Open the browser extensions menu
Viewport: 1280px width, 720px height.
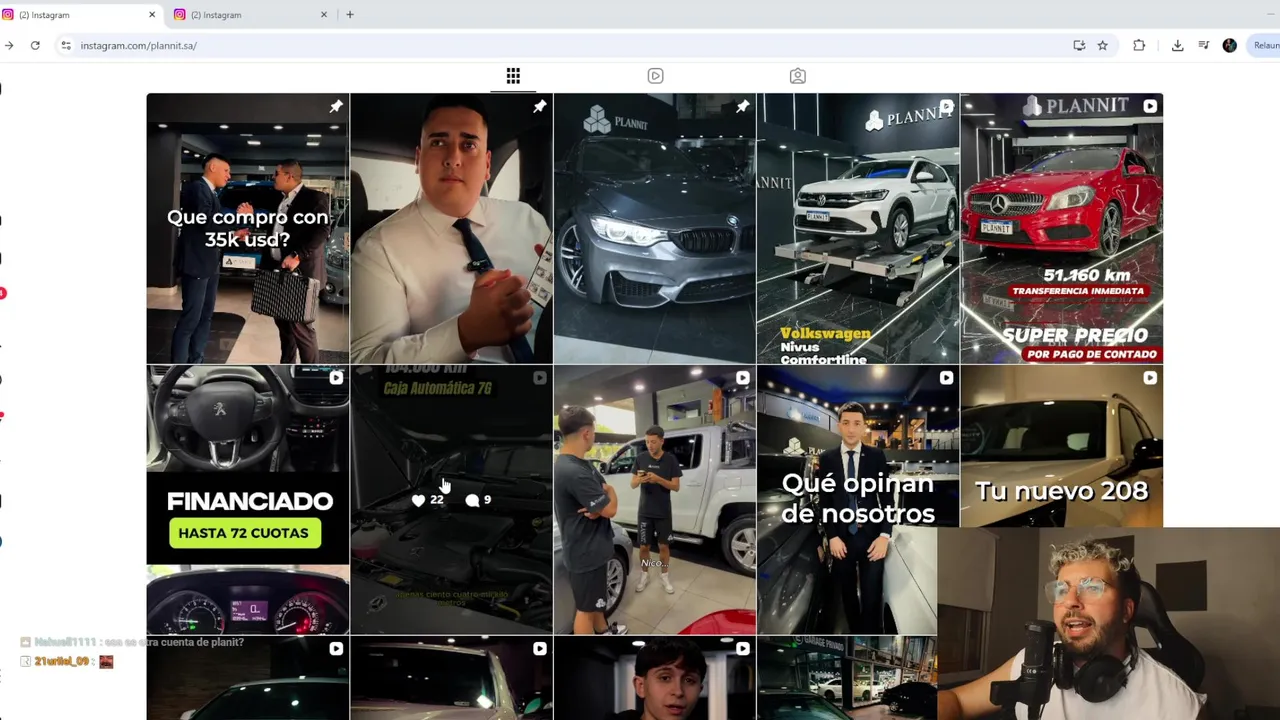(x=1139, y=45)
